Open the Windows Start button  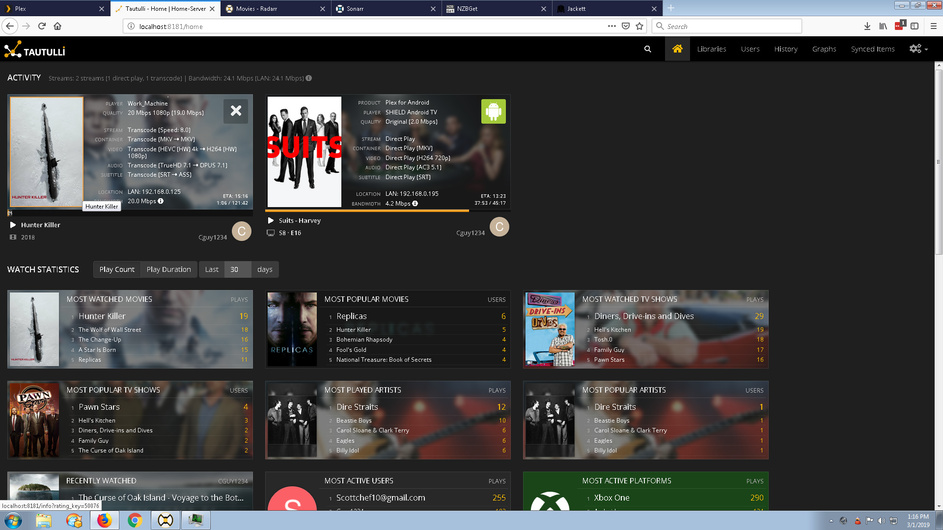coord(13,520)
